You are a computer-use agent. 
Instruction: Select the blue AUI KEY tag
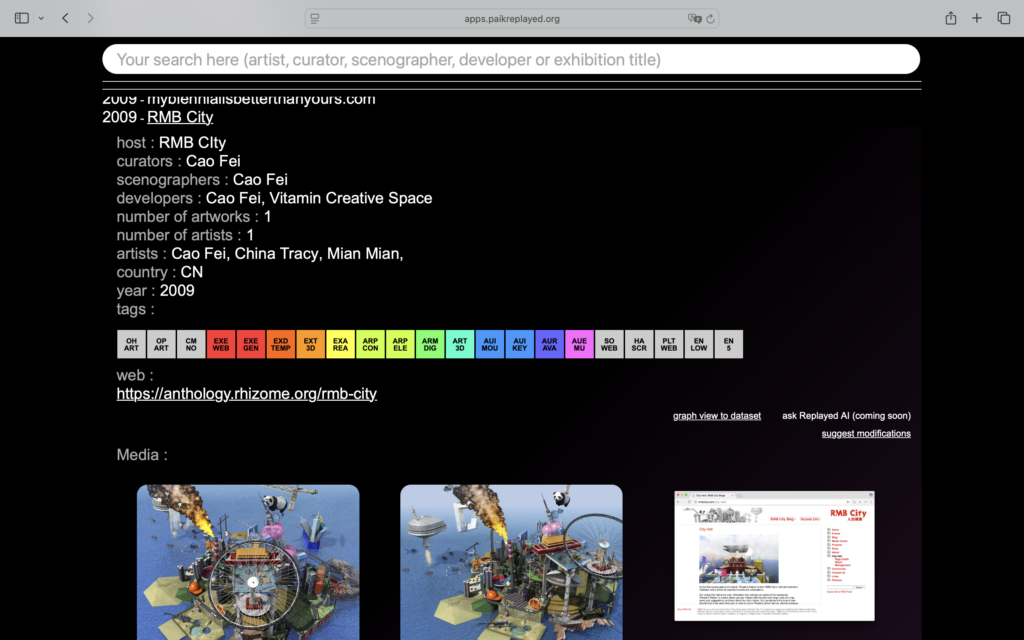(x=519, y=344)
